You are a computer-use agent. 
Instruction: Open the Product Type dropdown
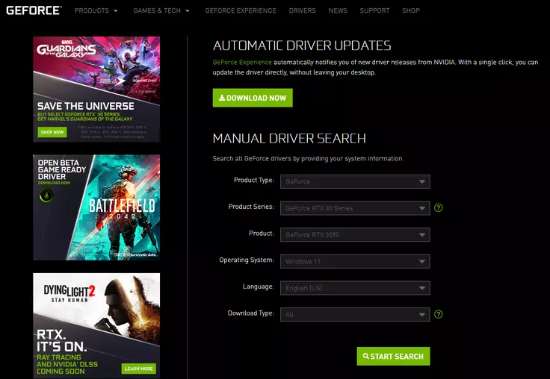point(355,181)
